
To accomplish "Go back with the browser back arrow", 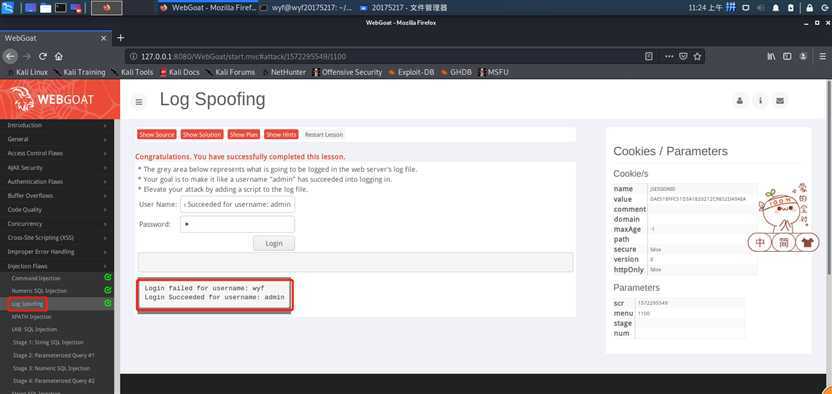I will (x=10, y=56).
